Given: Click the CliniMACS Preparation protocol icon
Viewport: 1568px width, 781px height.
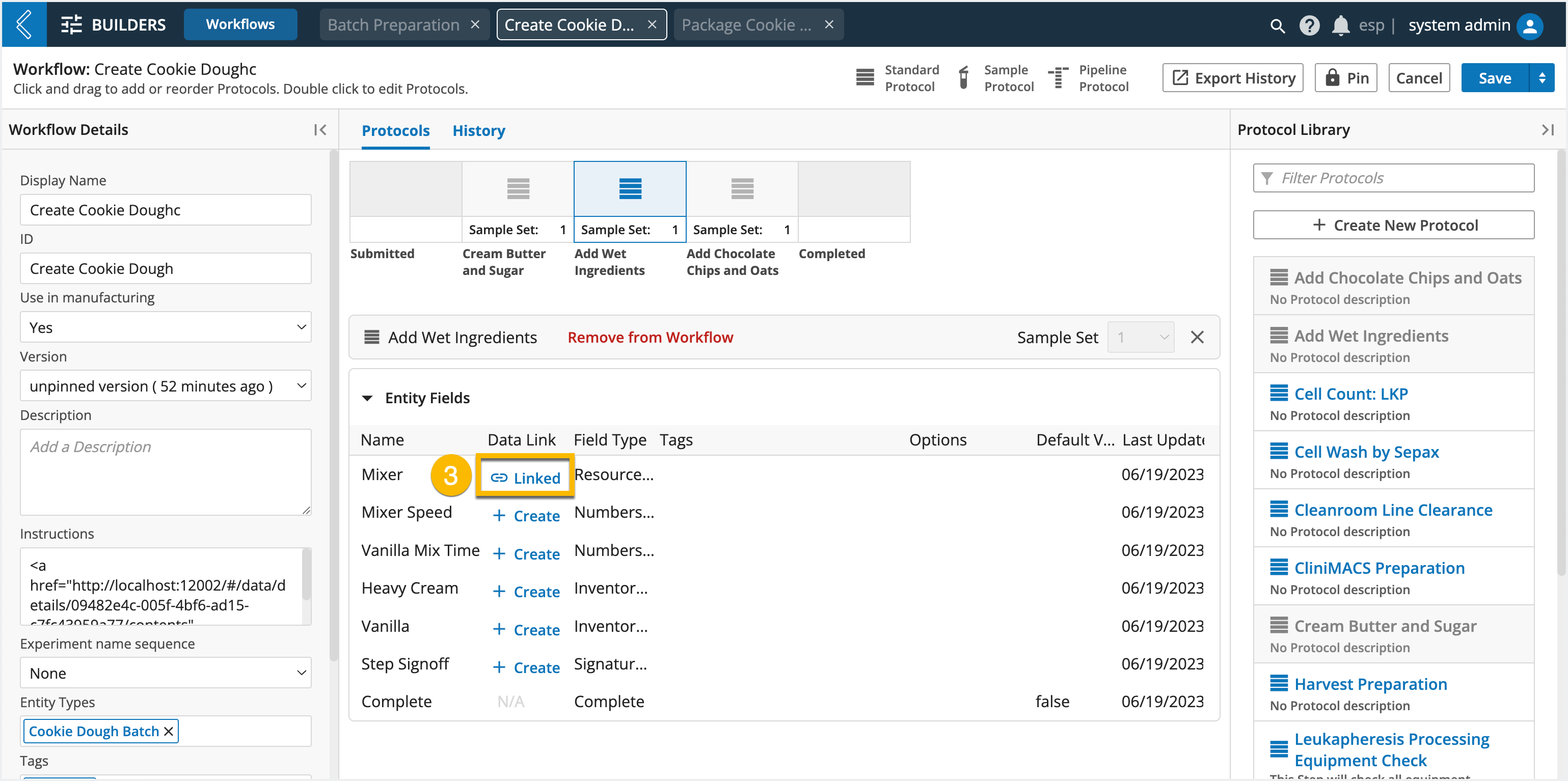Looking at the screenshot, I should (x=1278, y=568).
